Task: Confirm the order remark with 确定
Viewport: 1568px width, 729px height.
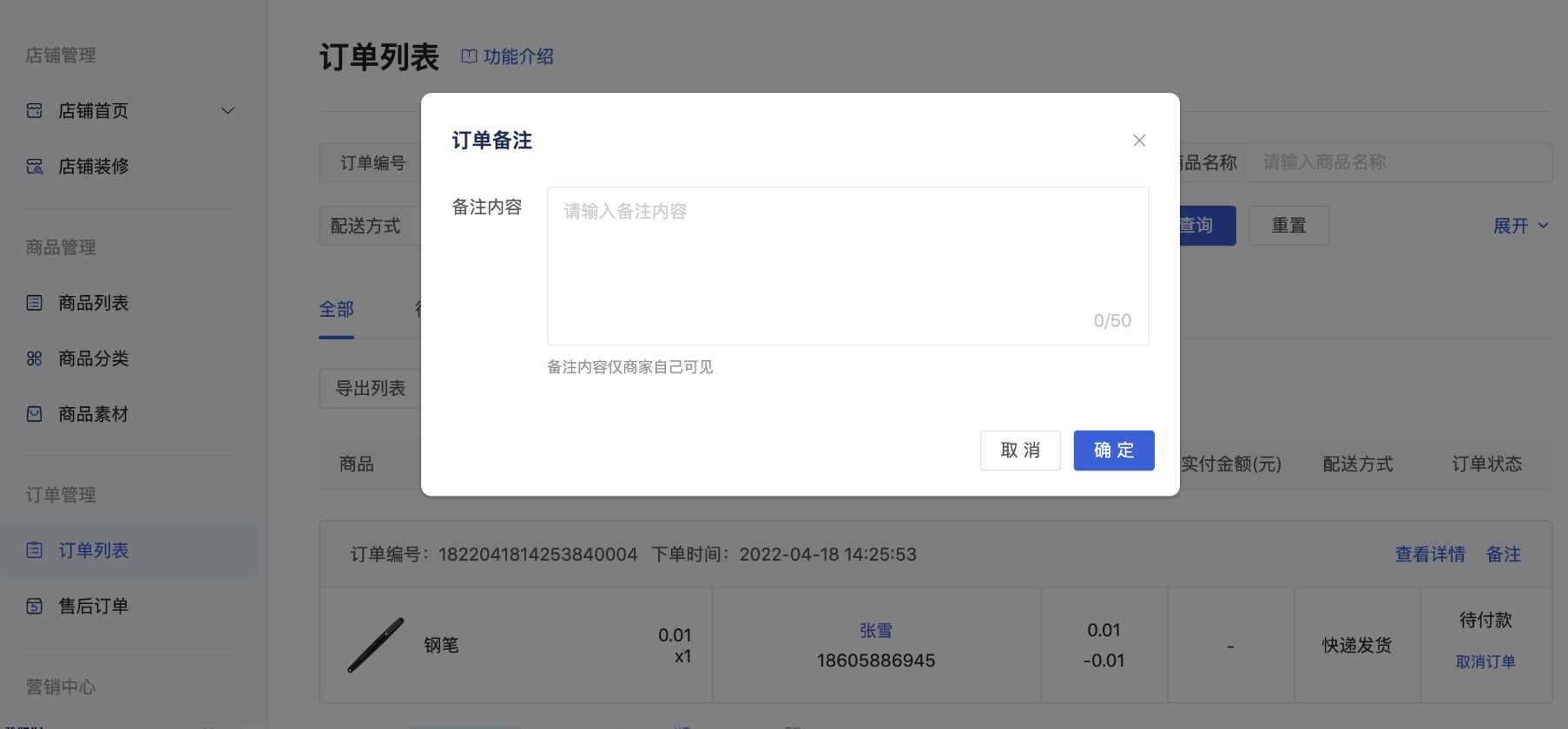Action: 1114,450
